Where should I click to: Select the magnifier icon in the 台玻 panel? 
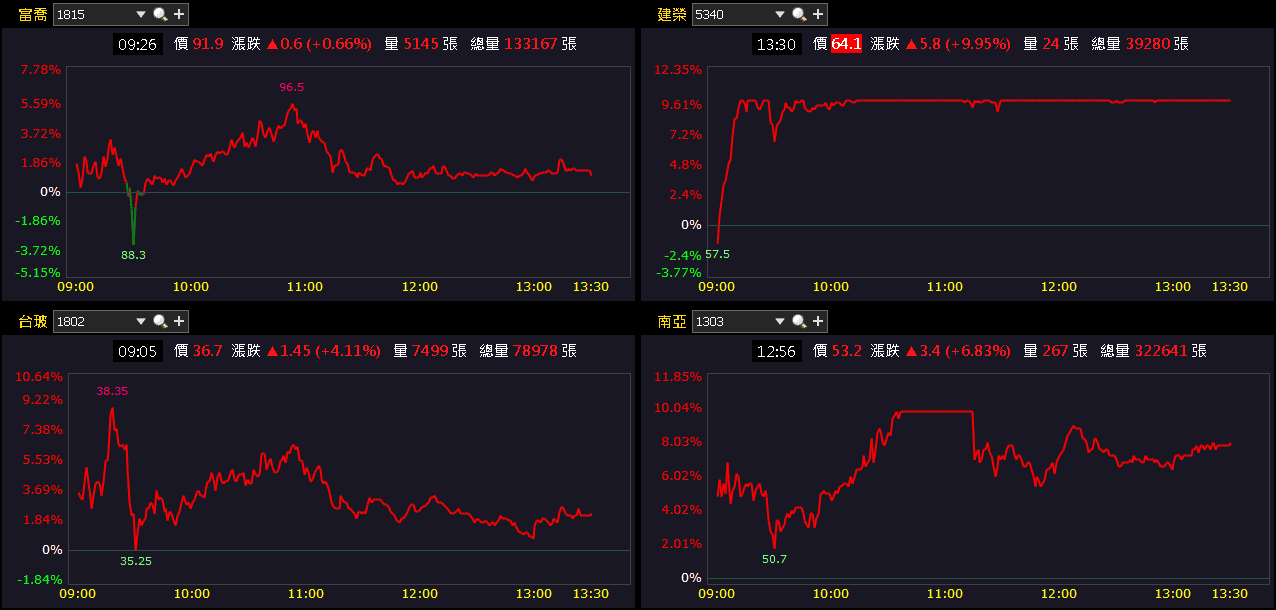tap(159, 321)
